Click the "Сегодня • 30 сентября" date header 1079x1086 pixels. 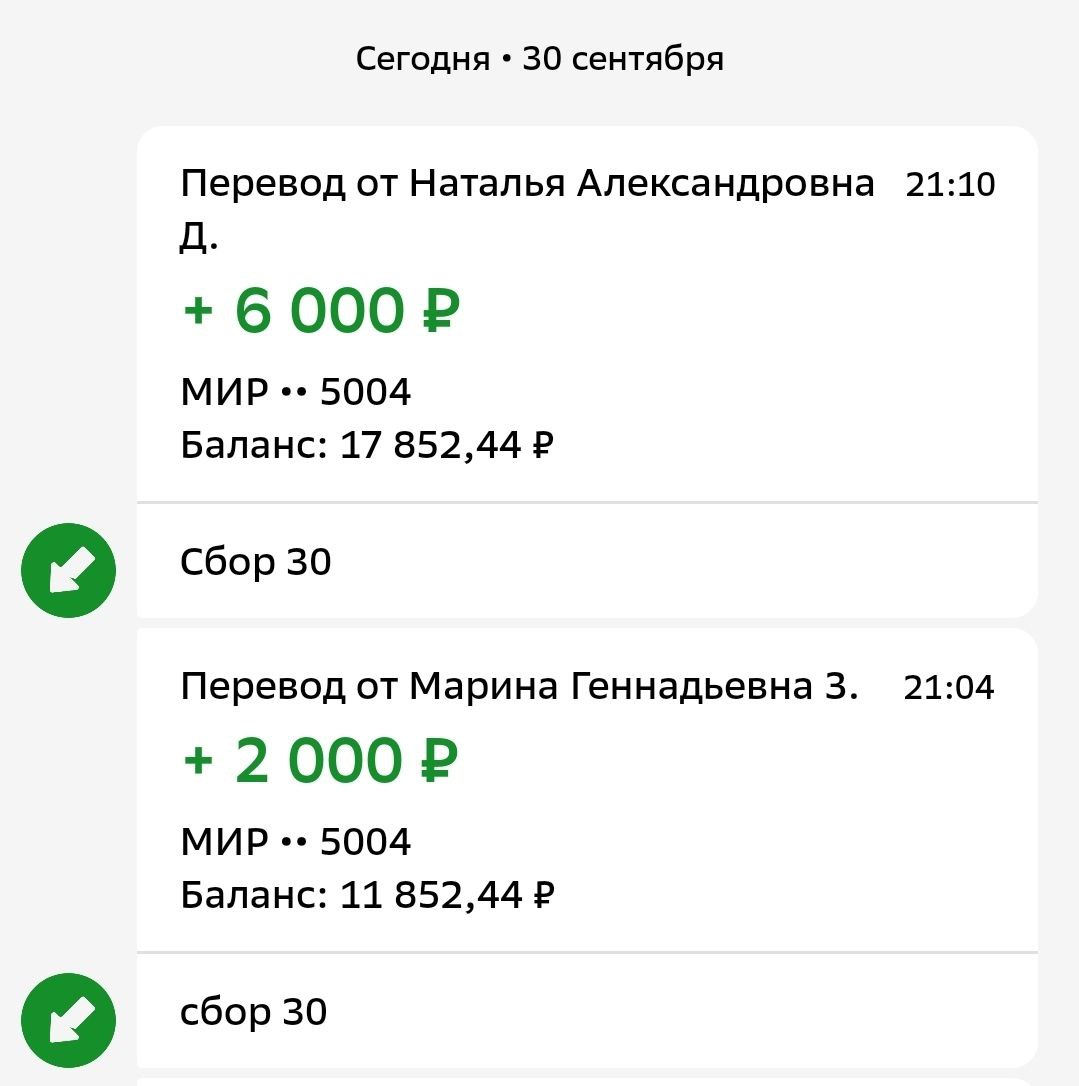(x=539, y=59)
